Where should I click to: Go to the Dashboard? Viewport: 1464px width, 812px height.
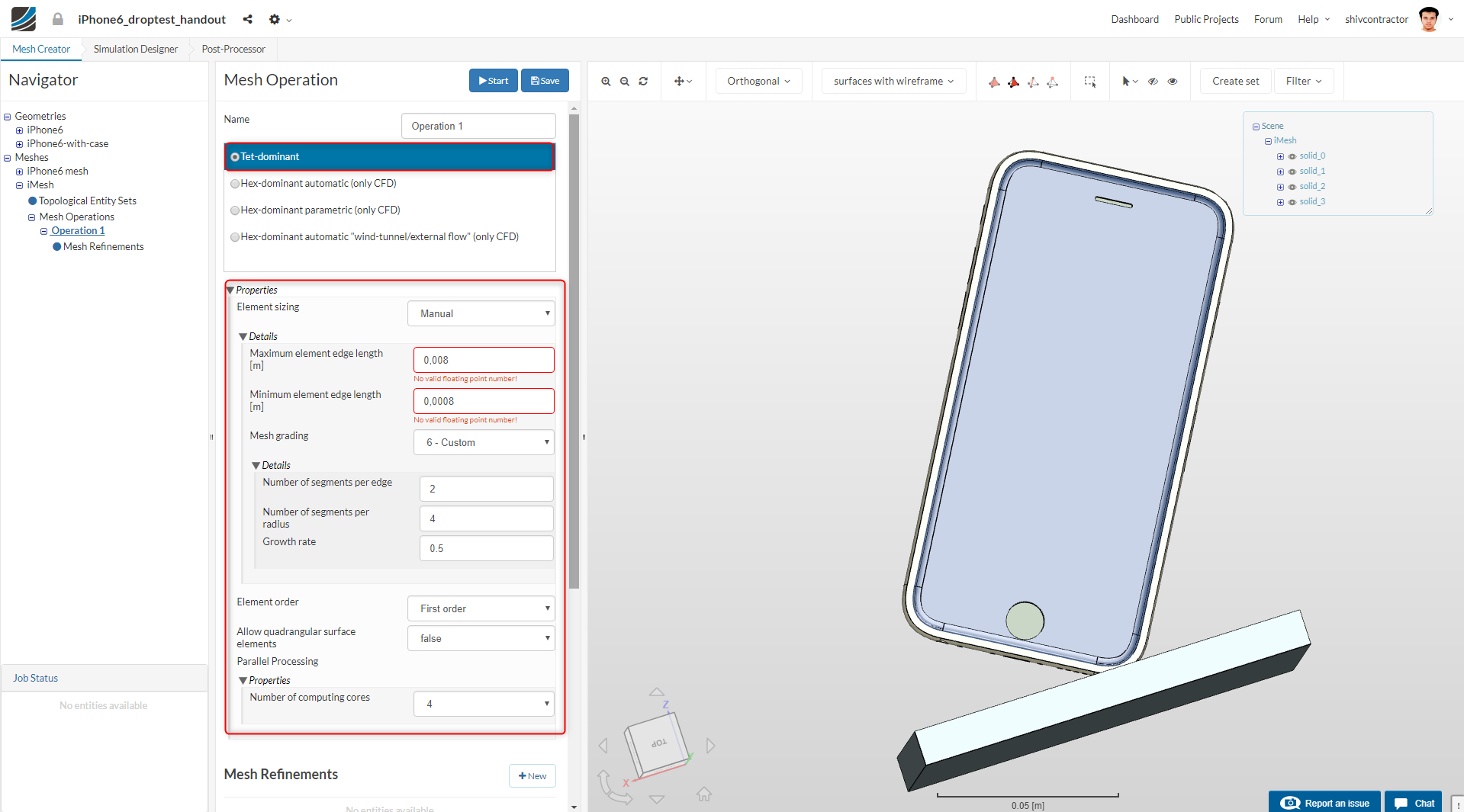pos(1134,19)
